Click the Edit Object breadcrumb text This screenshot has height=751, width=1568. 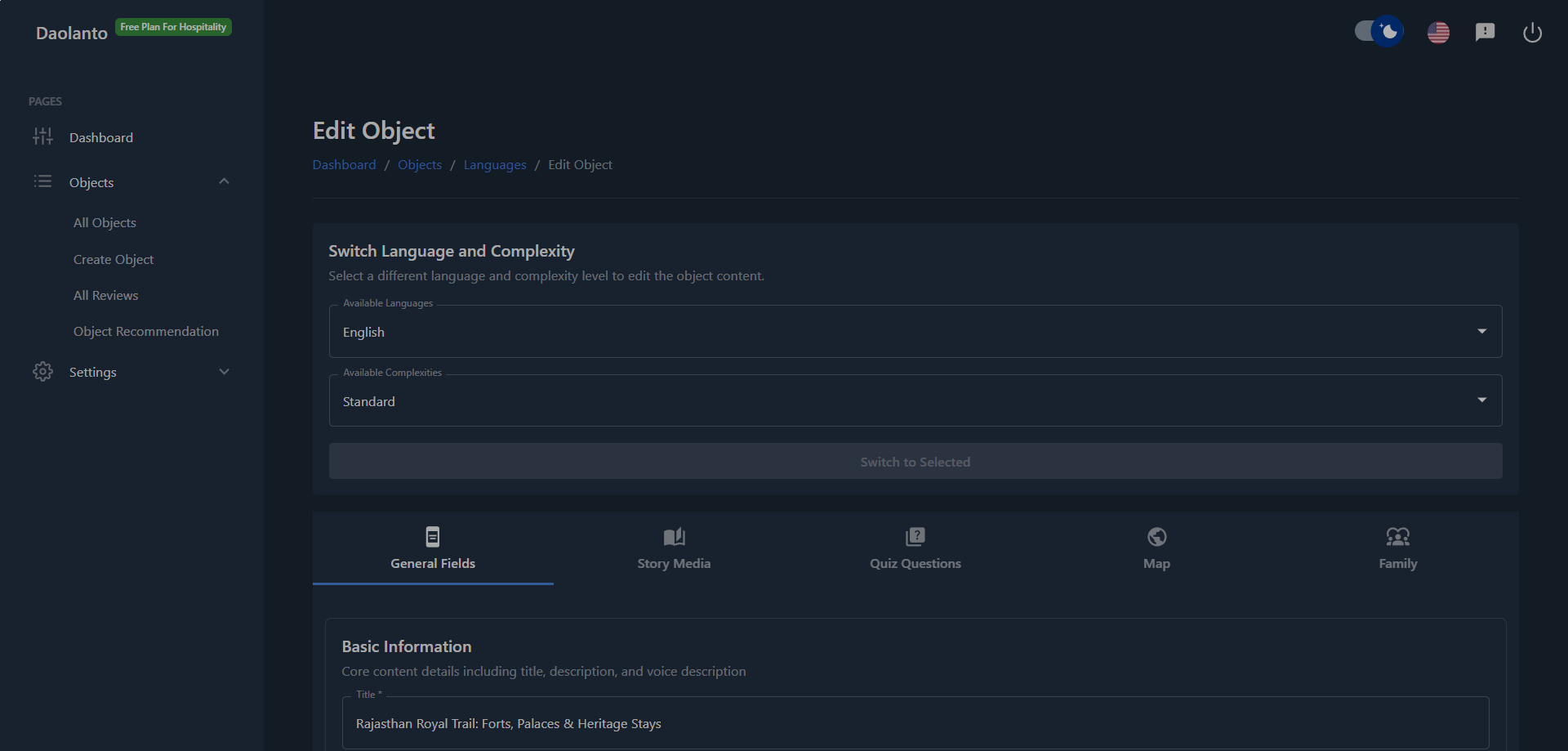coord(580,164)
